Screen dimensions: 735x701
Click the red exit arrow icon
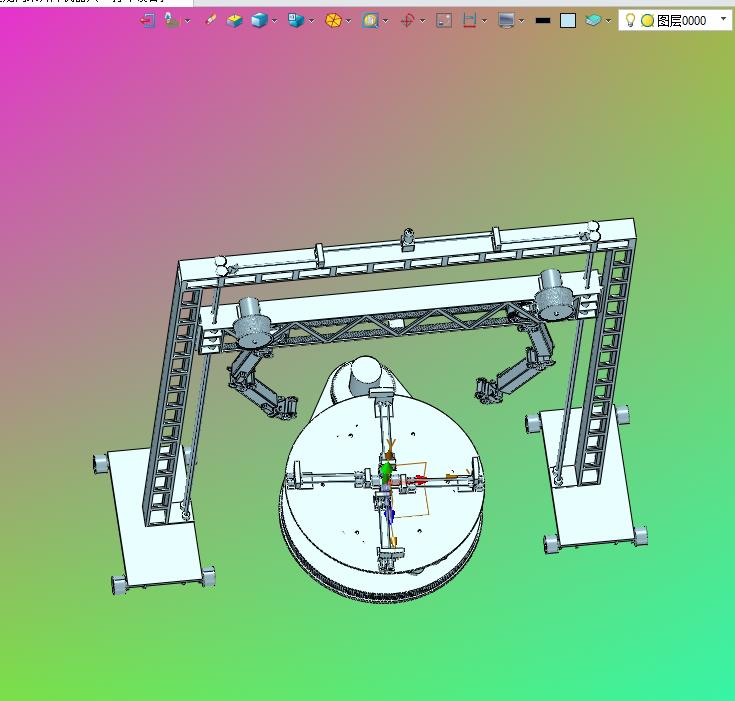tap(148, 20)
